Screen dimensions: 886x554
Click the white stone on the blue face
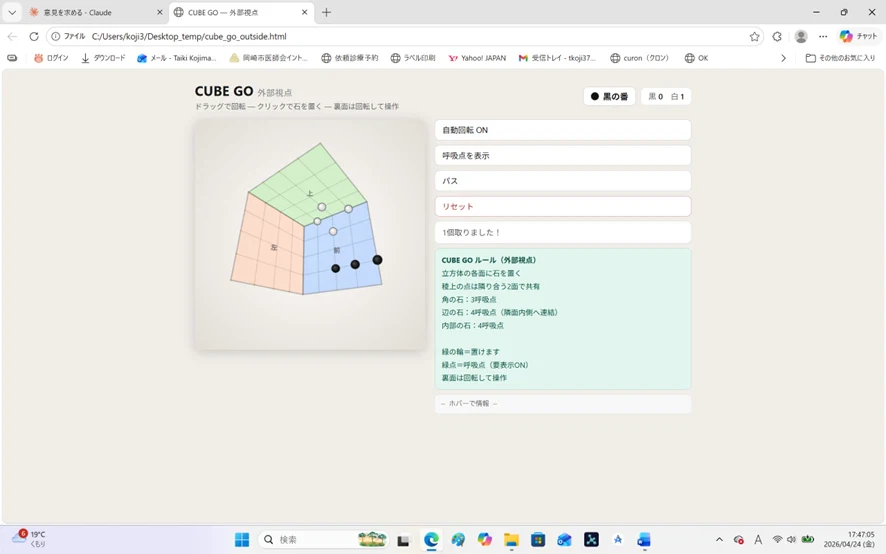[333, 231]
